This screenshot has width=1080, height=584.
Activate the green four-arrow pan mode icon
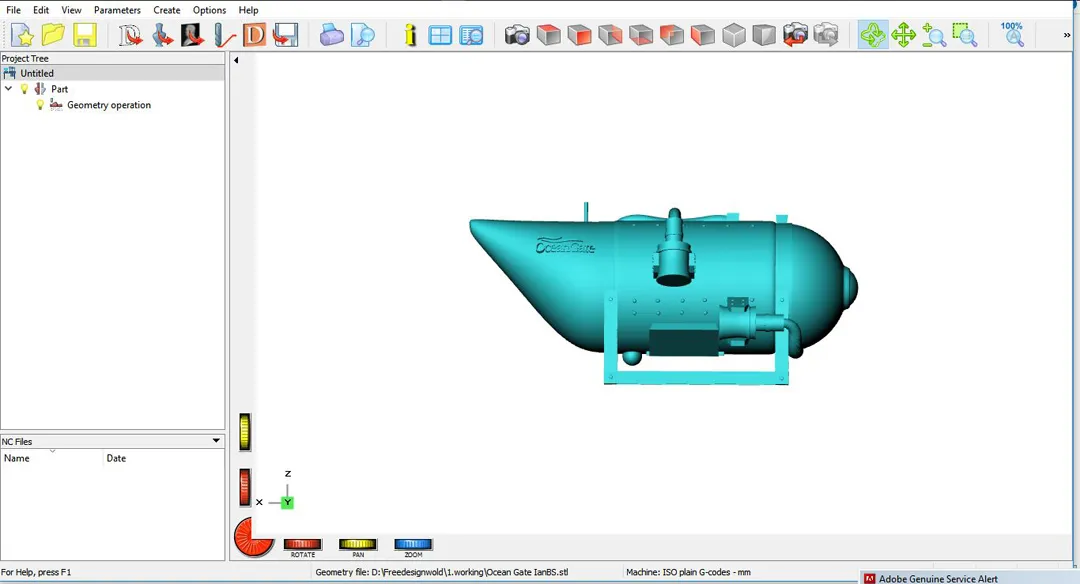point(903,34)
